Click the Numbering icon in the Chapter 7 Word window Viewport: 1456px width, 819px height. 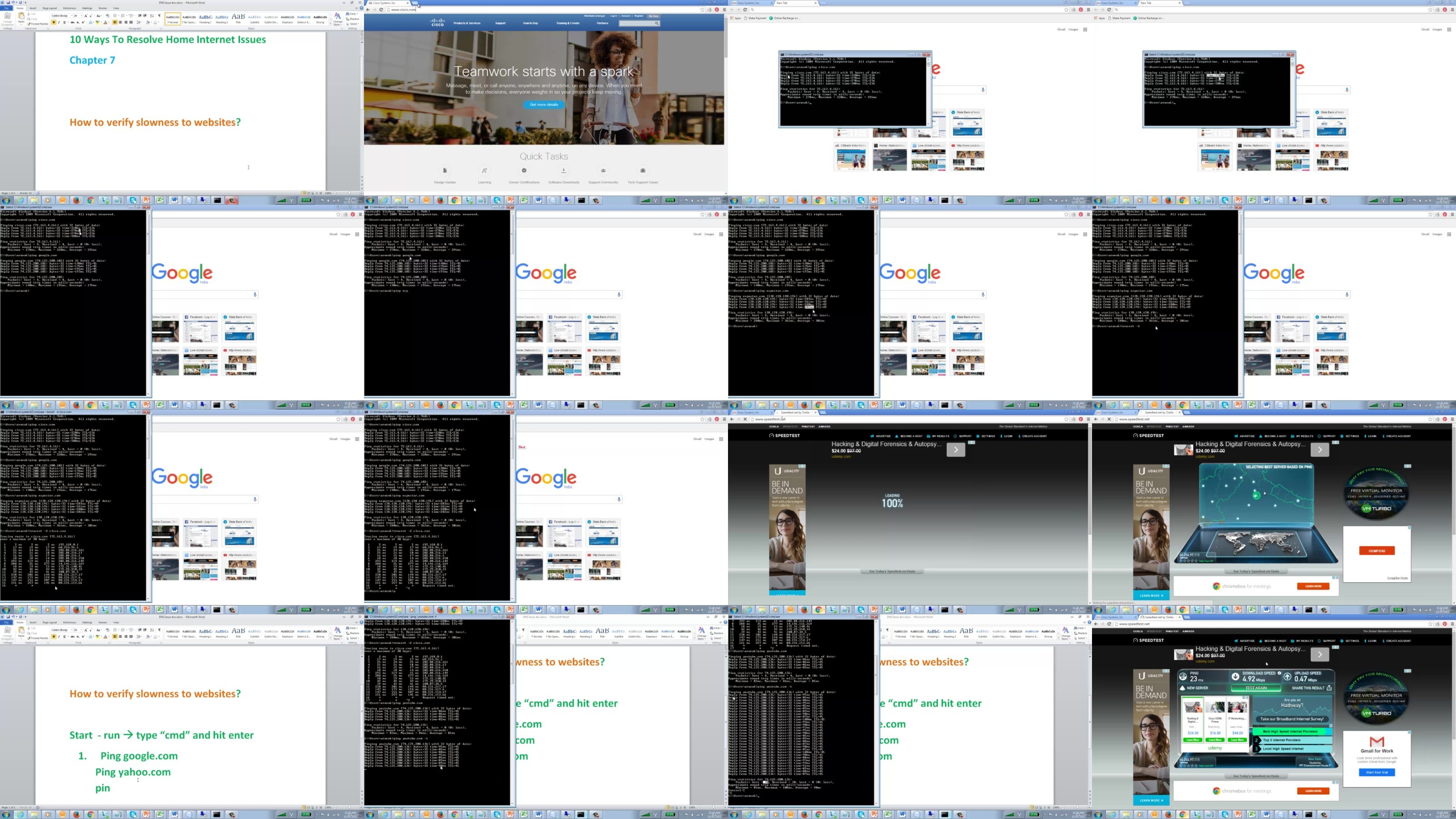click(124, 15)
